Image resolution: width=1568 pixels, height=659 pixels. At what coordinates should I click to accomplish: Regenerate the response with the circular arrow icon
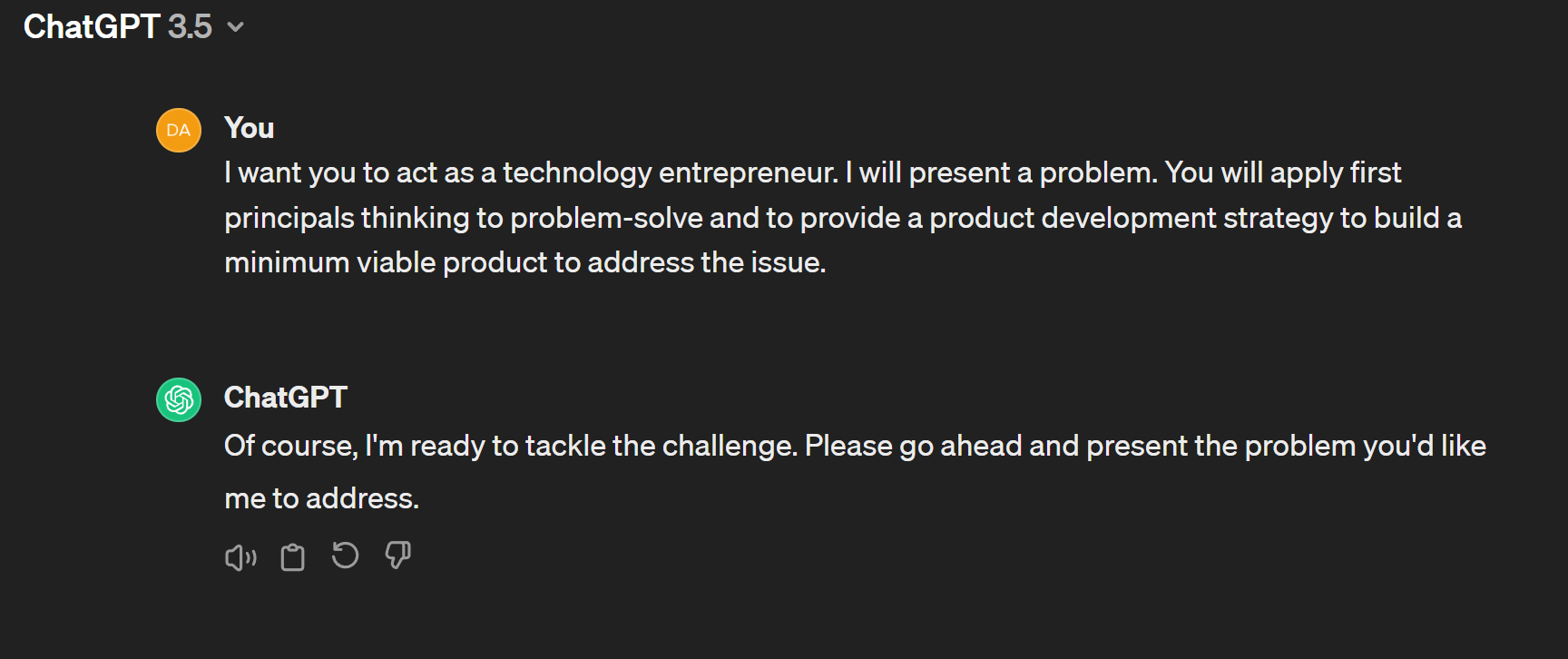point(345,555)
